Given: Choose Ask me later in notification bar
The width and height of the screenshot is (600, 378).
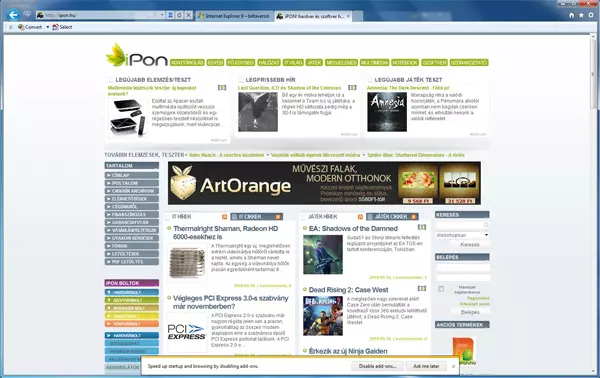Looking at the screenshot, I should [426, 366].
